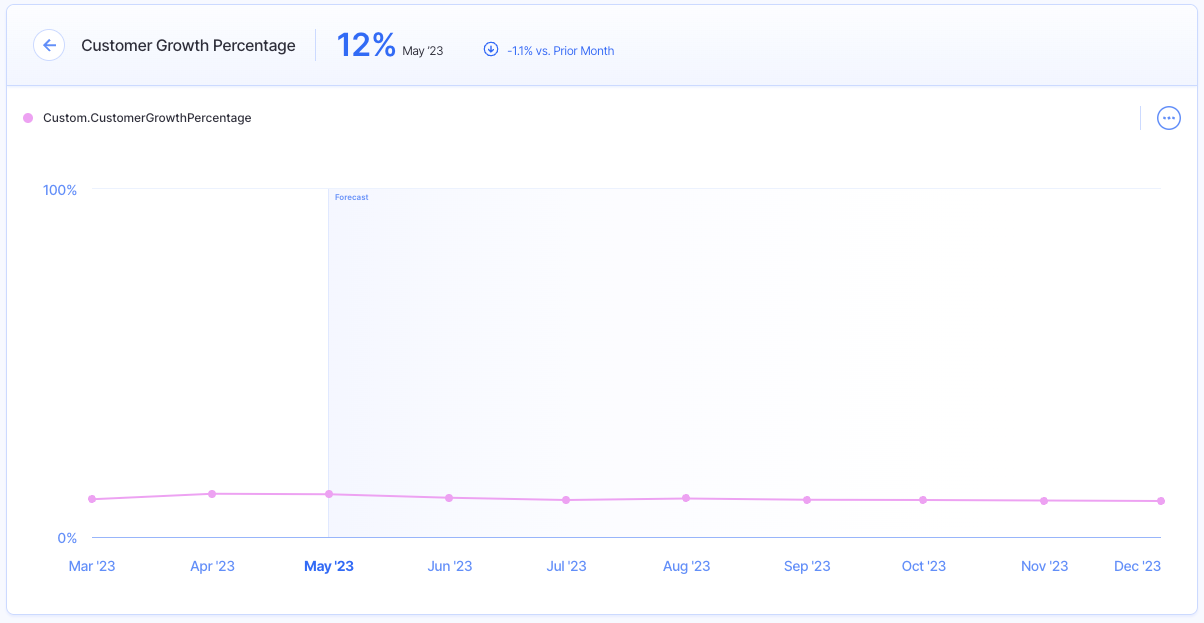The height and width of the screenshot is (623, 1204).
Task: Click the 100% y-axis label
Action: (x=59, y=189)
